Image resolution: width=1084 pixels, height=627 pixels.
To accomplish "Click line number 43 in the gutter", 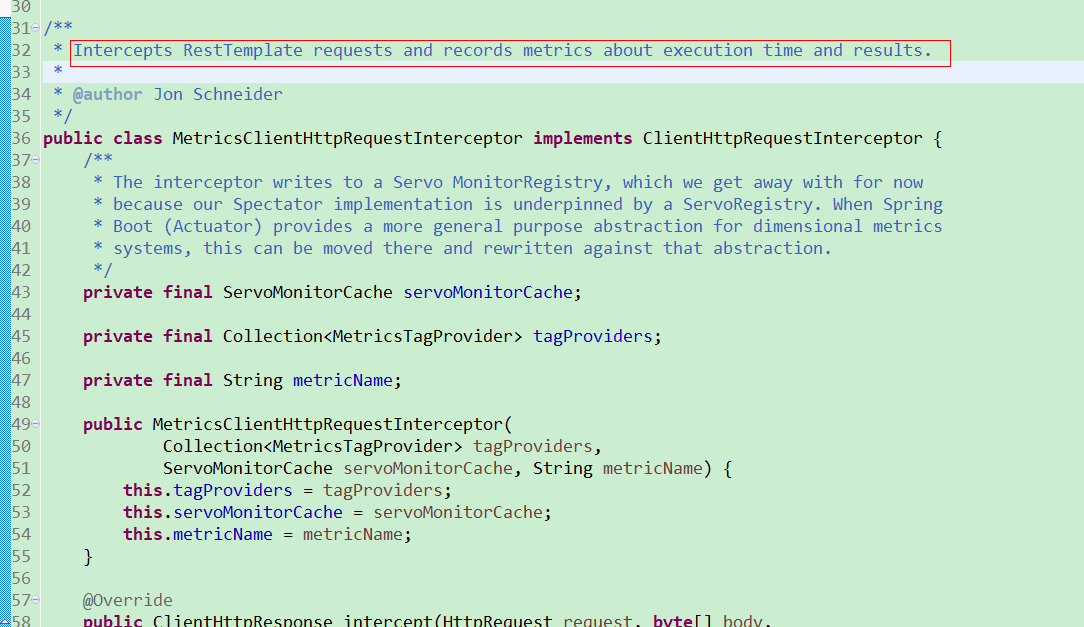I will coord(19,291).
